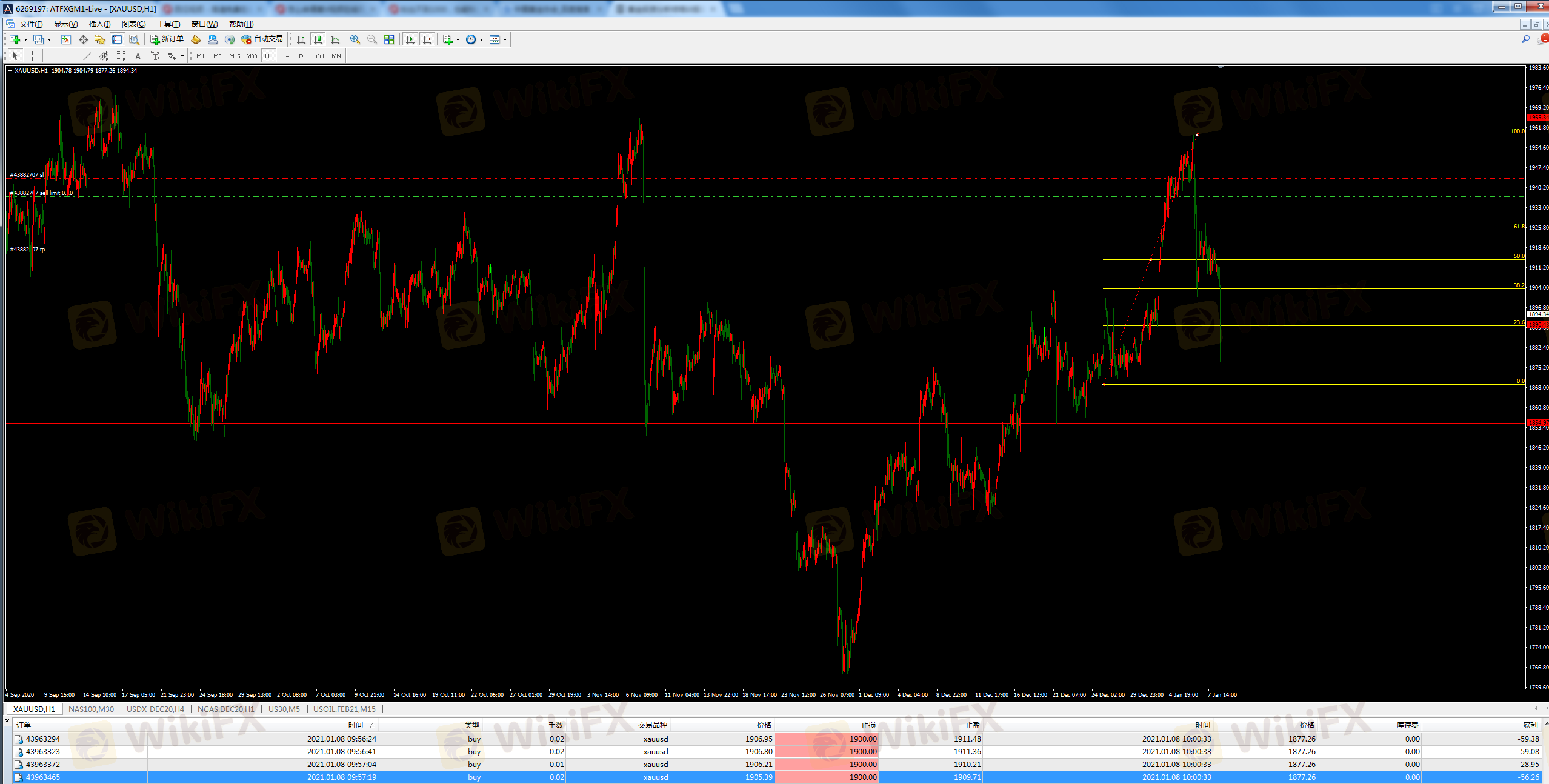Select the vertical line tool

tap(53, 56)
